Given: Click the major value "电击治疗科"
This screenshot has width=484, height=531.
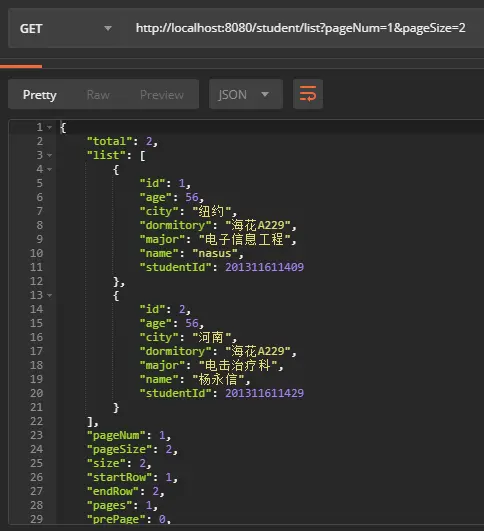Looking at the screenshot, I should [238, 366].
